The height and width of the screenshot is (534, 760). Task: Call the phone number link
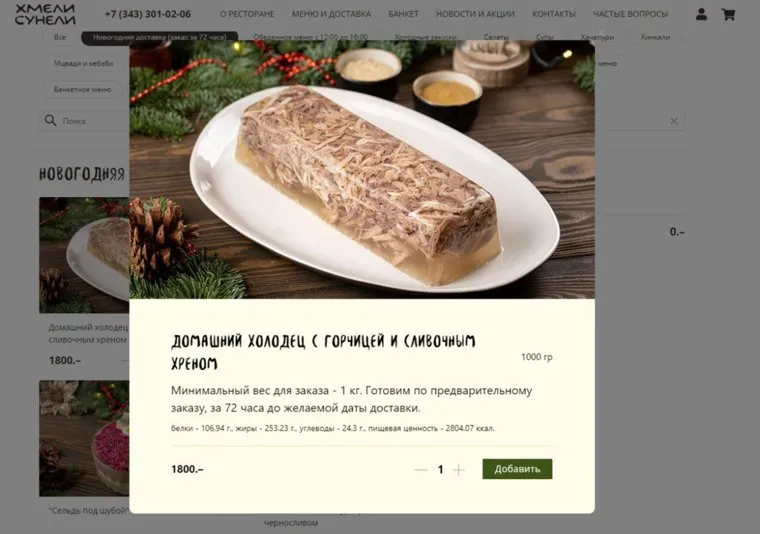(148, 14)
